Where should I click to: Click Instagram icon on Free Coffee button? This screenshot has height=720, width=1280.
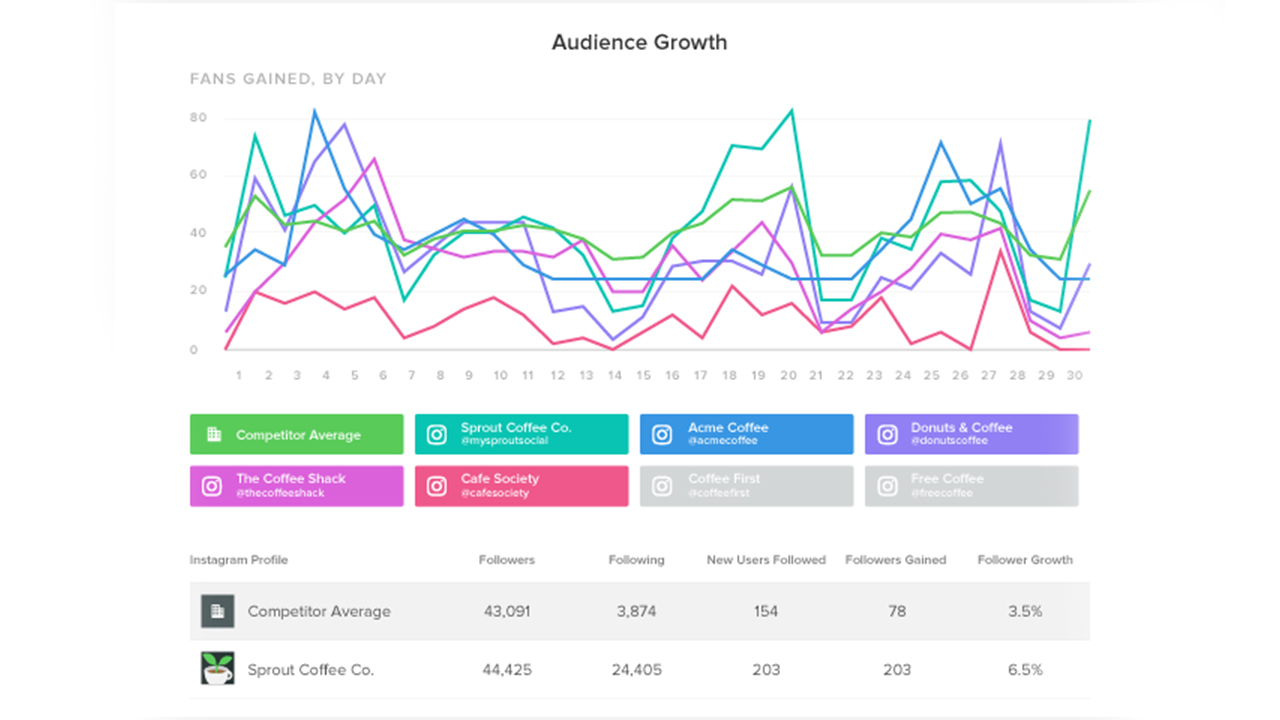point(887,486)
